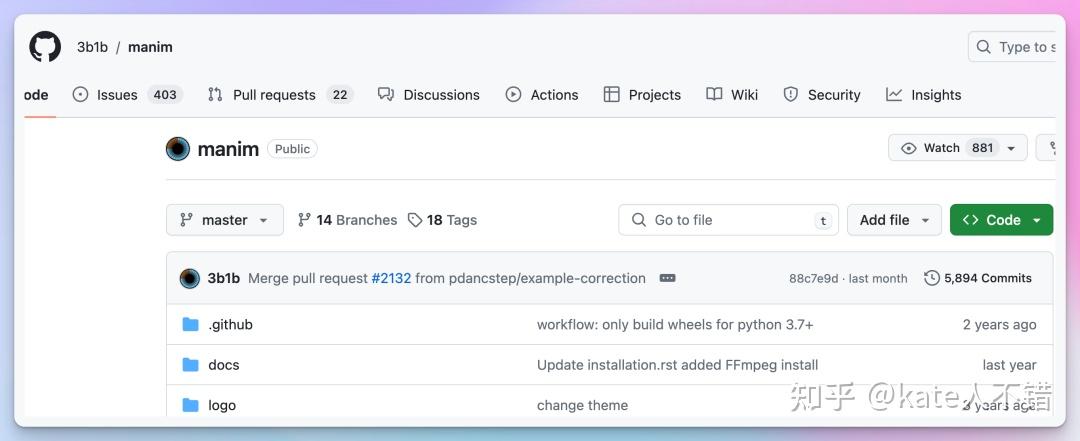Open the Insights tab
Screen dimensions: 1080x441
(x=924, y=95)
